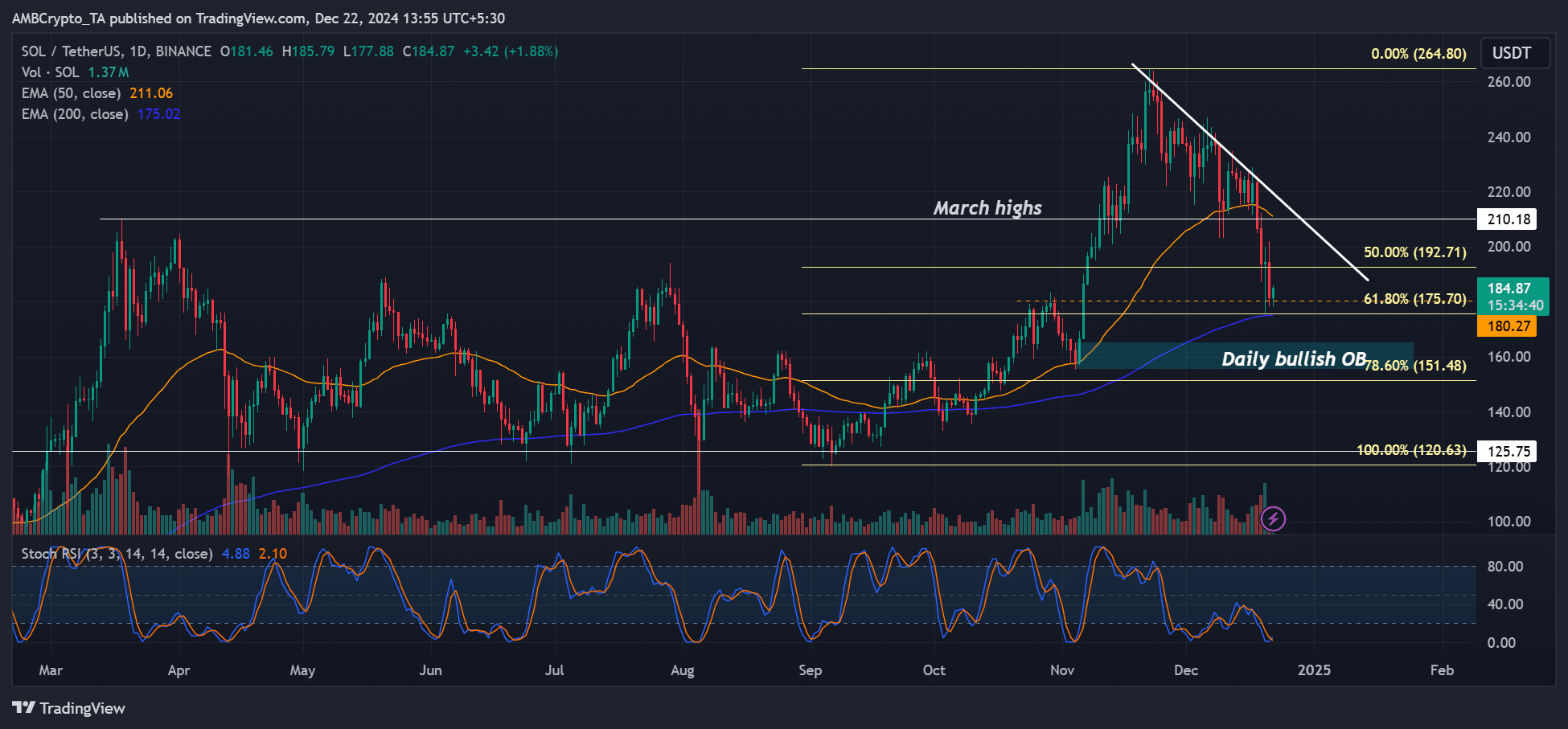
Task: Select the EMA (200, close) indicator legend
Action: coord(75,114)
